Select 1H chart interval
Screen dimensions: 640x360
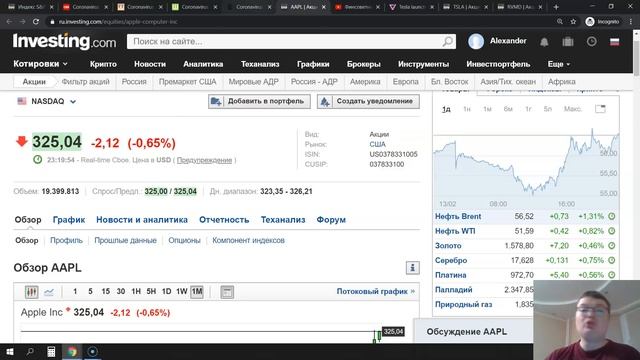click(x=136, y=291)
